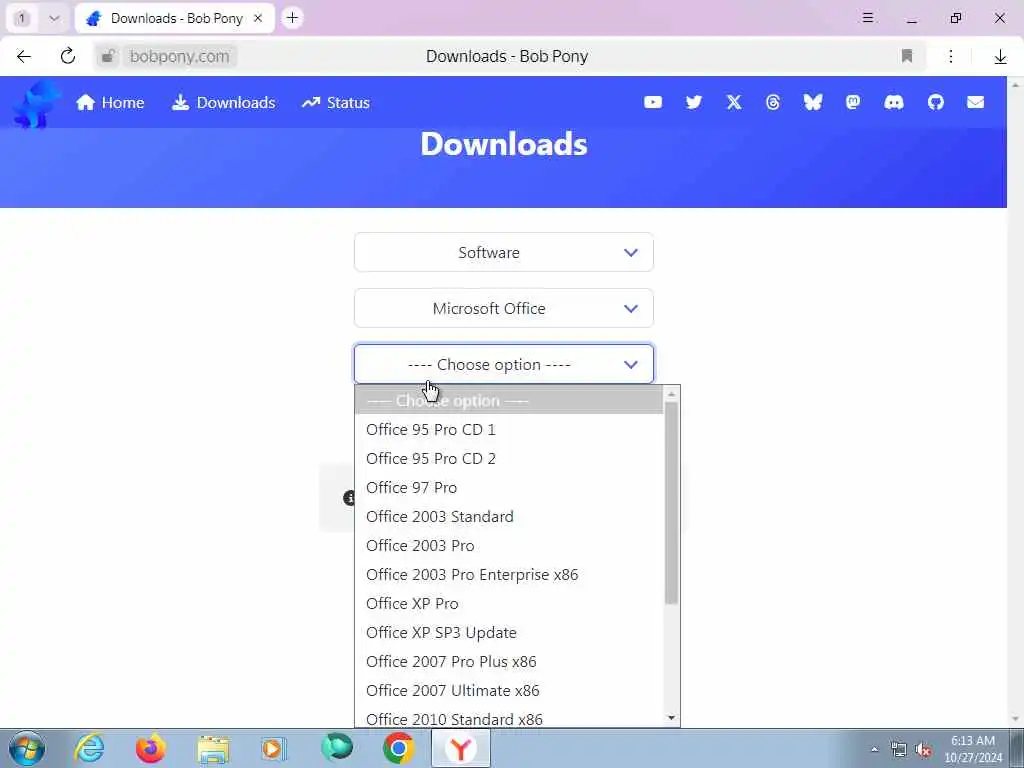The width and height of the screenshot is (1024, 768).
Task: Click the muted volume tray icon
Action: point(923,749)
